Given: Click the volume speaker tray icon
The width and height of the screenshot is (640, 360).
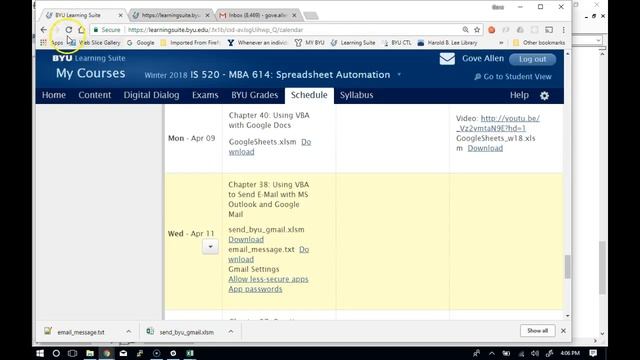Looking at the screenshot, I should pos(535,353).
